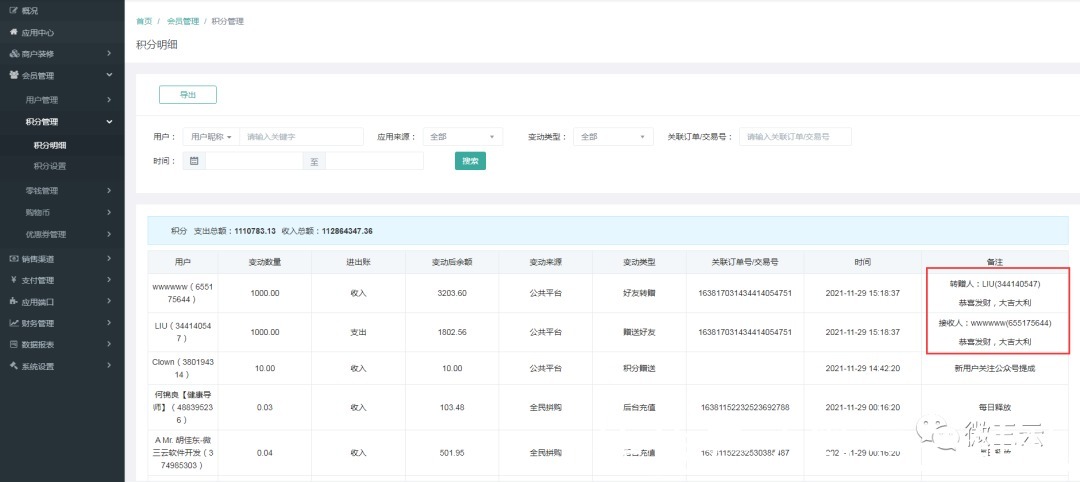Click the start time input field
This screenshot has width=1080, height=482.
[254, 160]
